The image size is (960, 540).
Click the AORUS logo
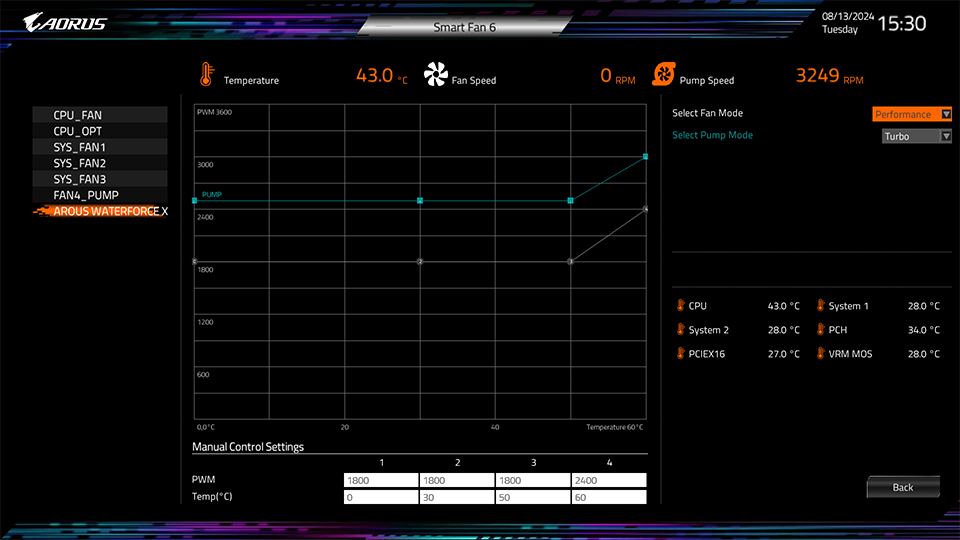point(65,23)
